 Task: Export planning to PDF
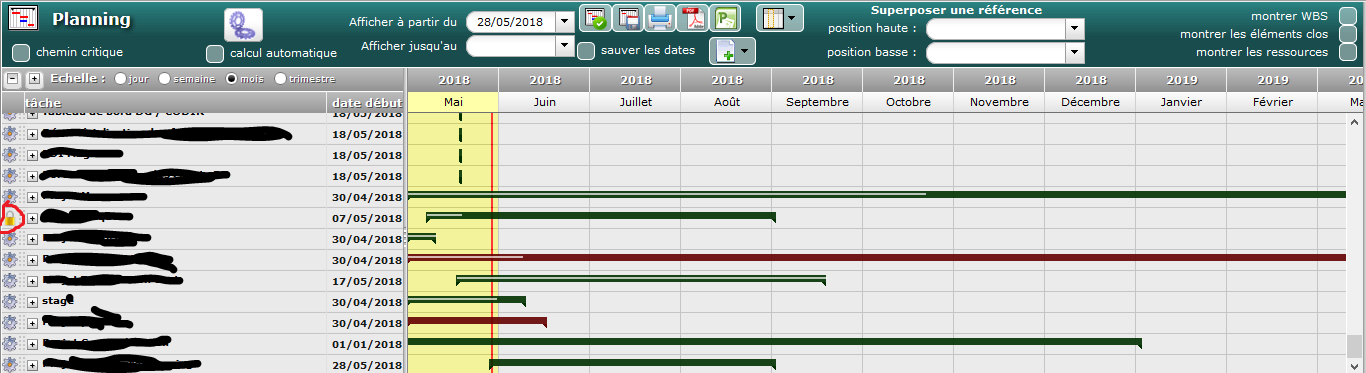click(x=692, y=18)
